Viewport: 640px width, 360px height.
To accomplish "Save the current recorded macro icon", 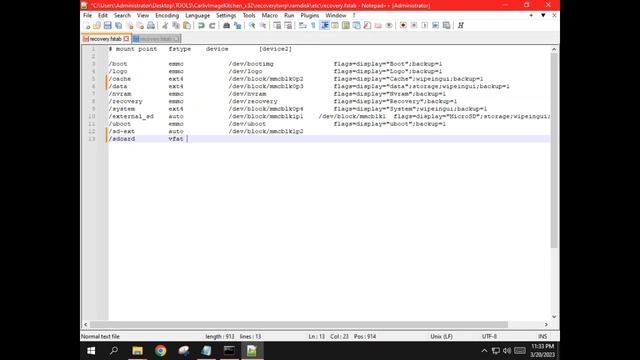I will click(447, 25).
